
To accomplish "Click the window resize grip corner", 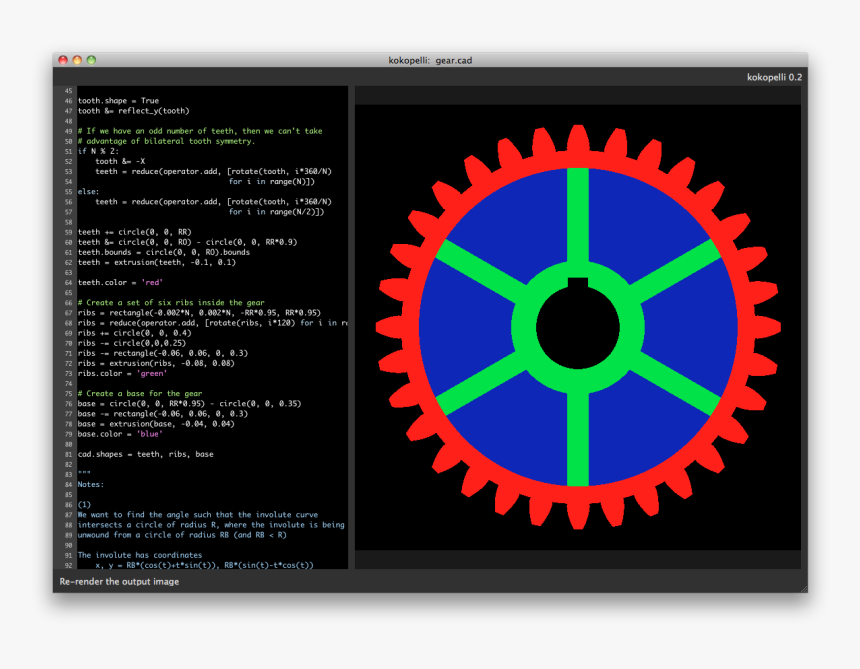I will [801, 587].
